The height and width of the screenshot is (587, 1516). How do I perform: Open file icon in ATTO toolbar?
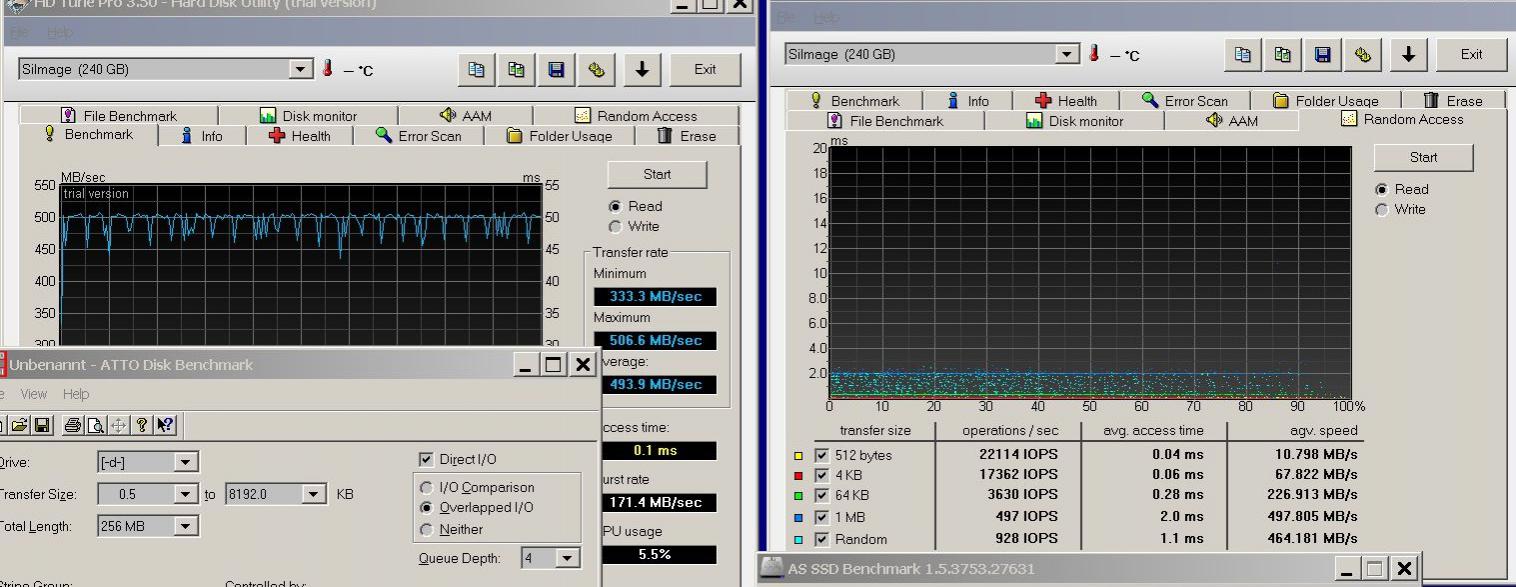20,425
